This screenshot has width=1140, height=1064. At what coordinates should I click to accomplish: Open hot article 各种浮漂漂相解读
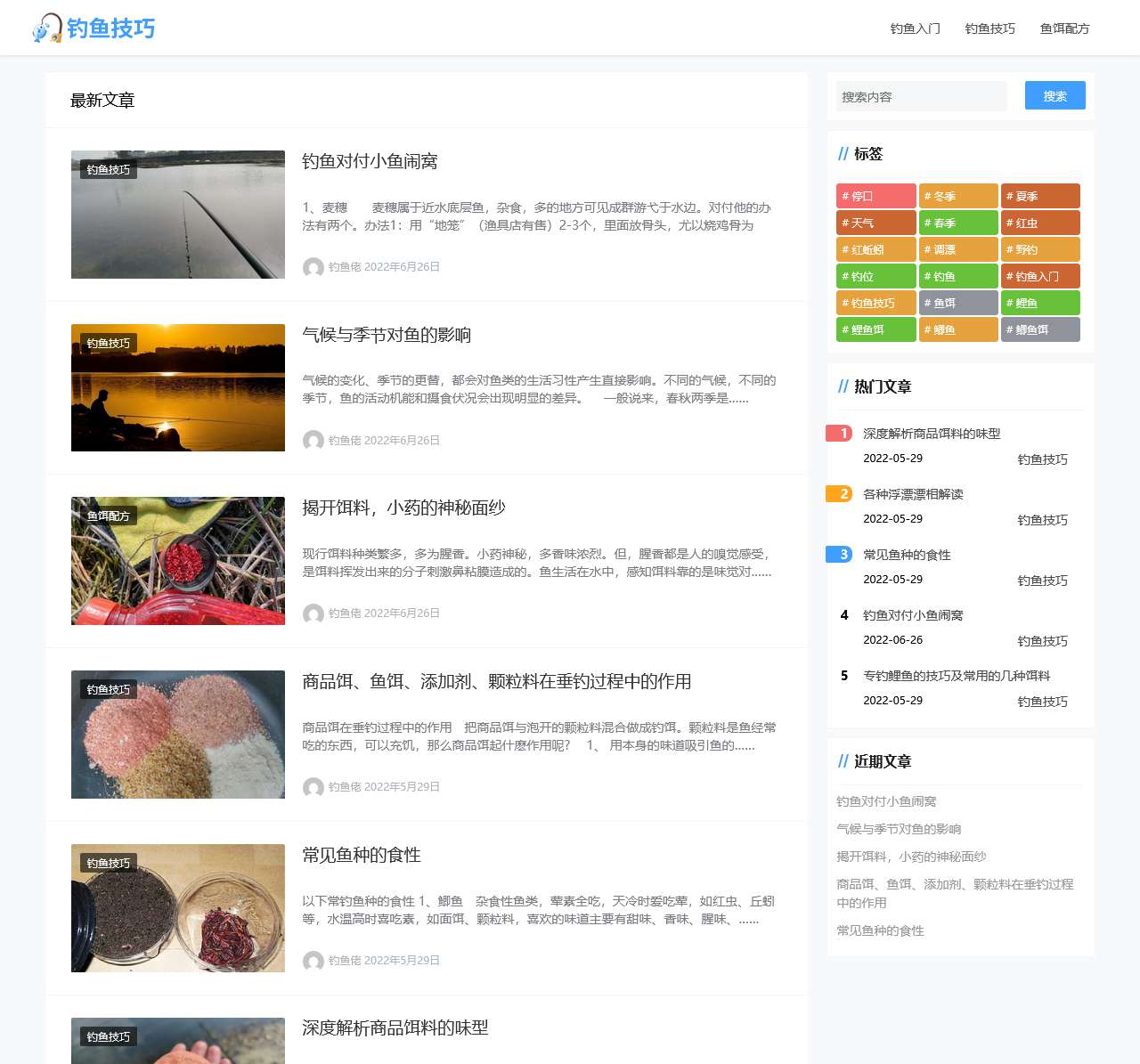(x=913, y=494)
